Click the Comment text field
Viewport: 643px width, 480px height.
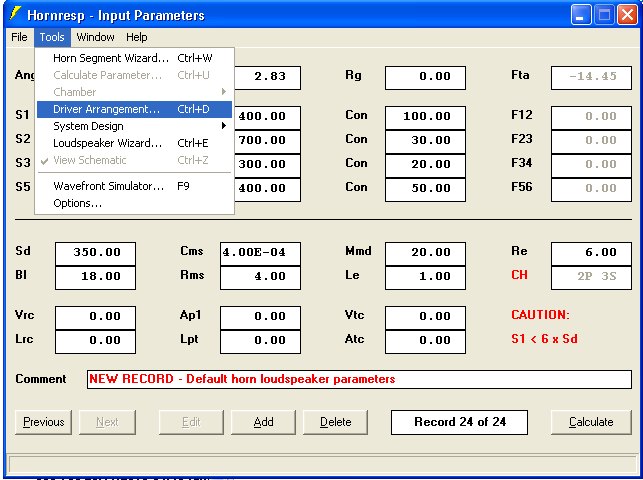pyautogui.click(x=359, y=379)
